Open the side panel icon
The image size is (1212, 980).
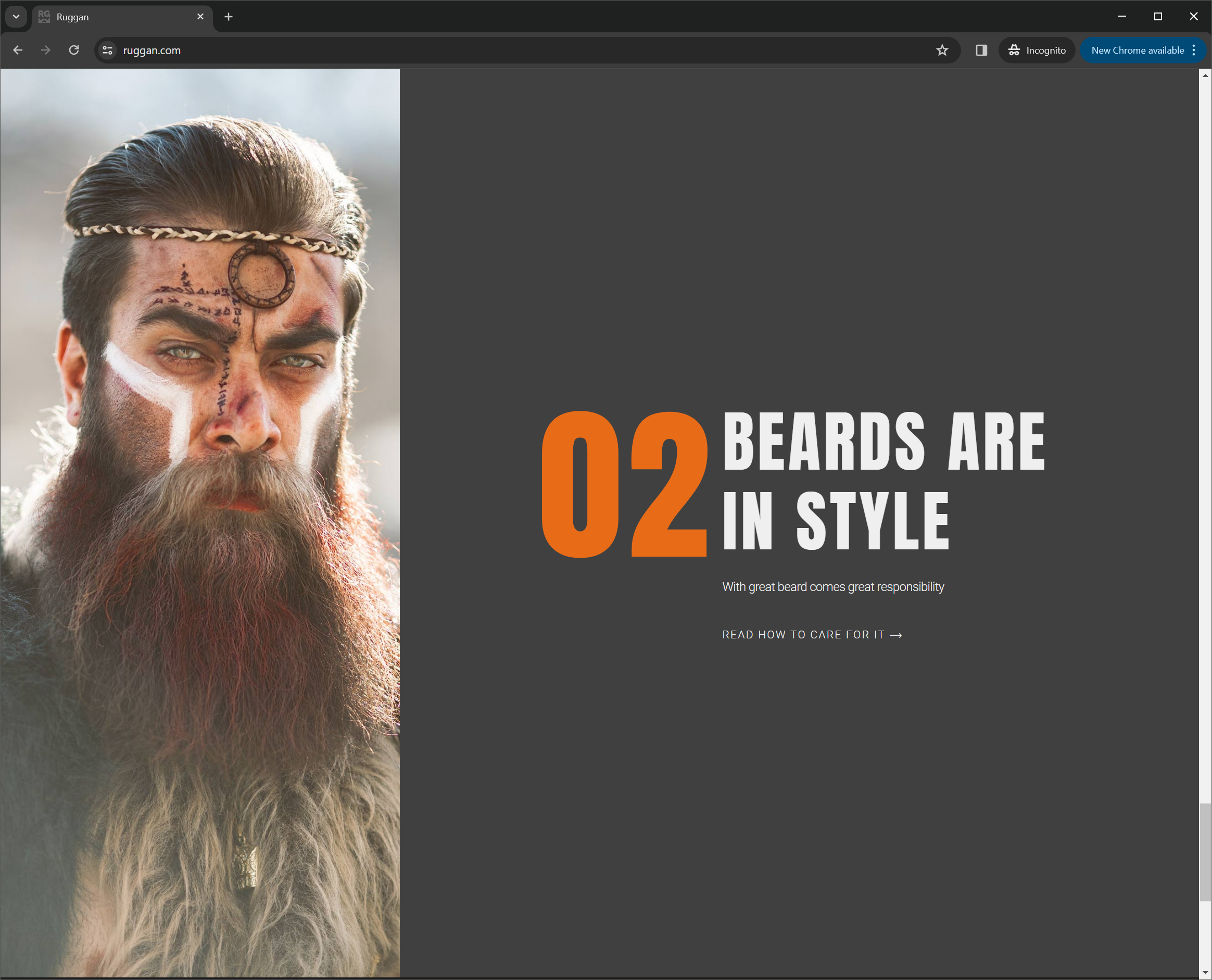981,50
